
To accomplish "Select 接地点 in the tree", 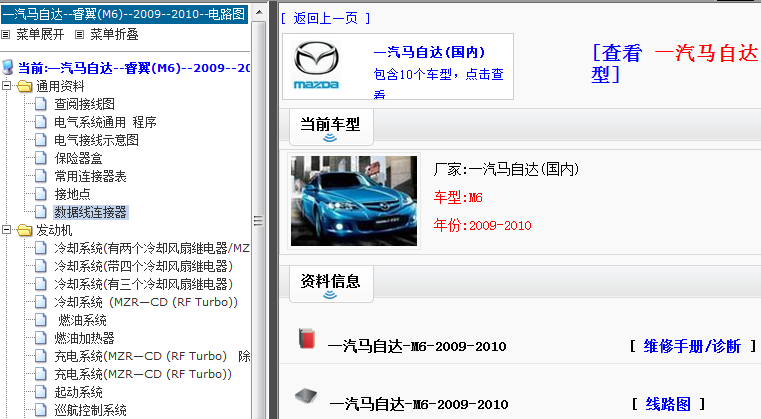I will tap(72, 194).
